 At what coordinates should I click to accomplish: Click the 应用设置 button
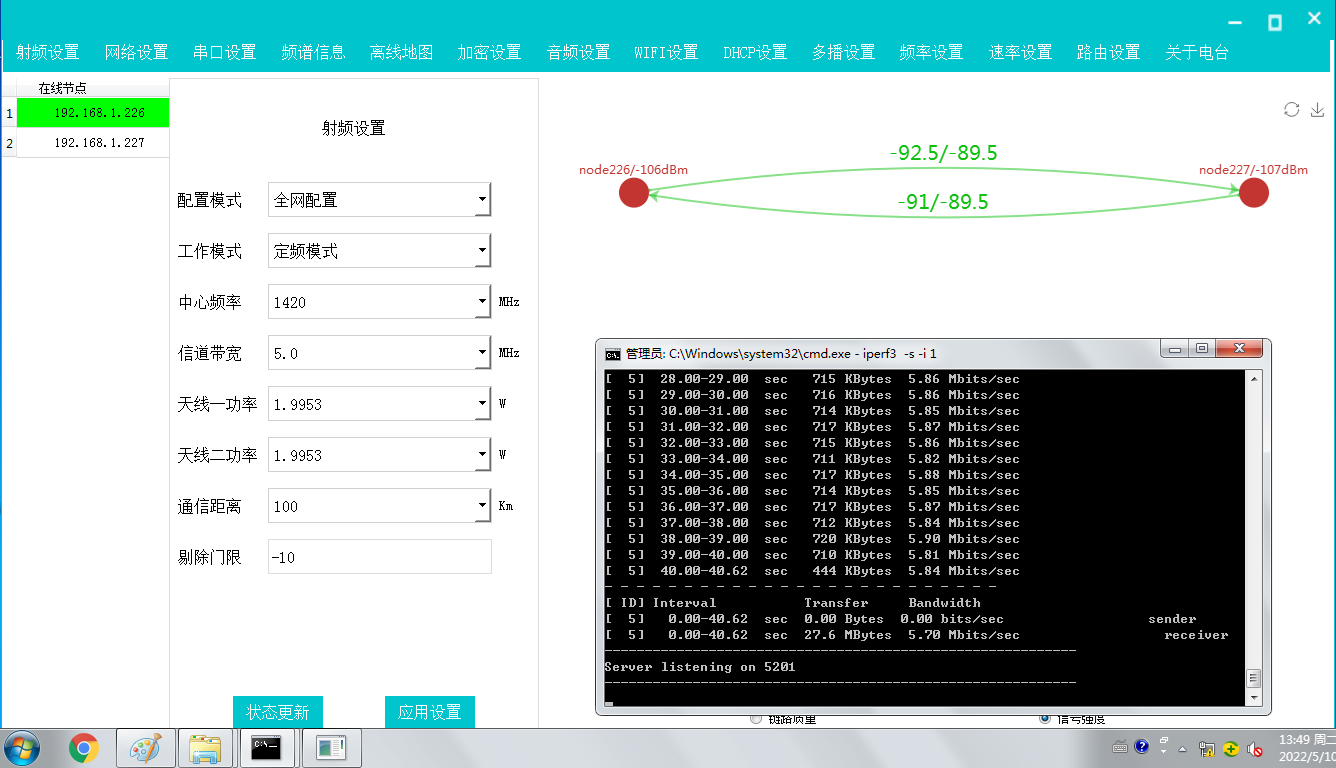[430, 712]
